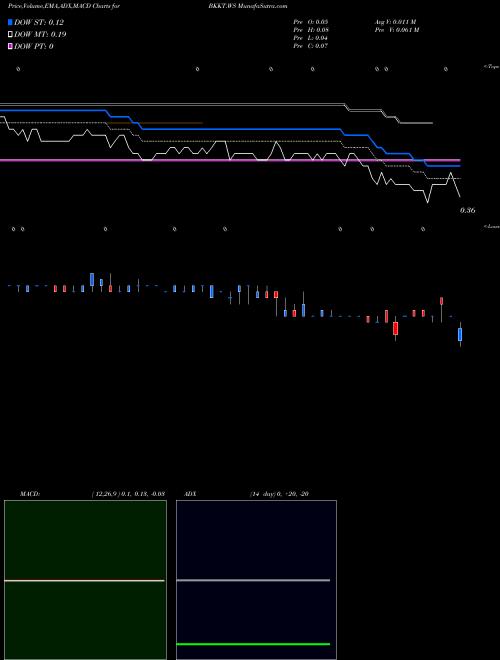
Task: Select the 'Pre O: 0.05' open value
Action: point(311,22)
